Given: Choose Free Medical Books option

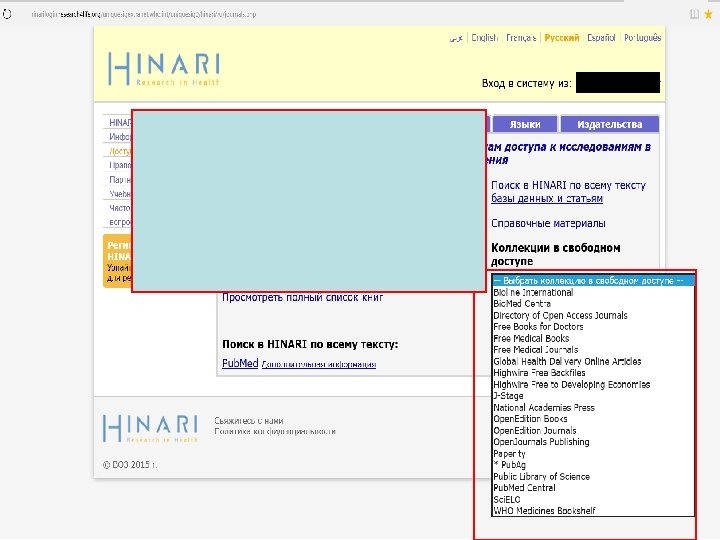Looking at the screenshot, I should (593, 338).
